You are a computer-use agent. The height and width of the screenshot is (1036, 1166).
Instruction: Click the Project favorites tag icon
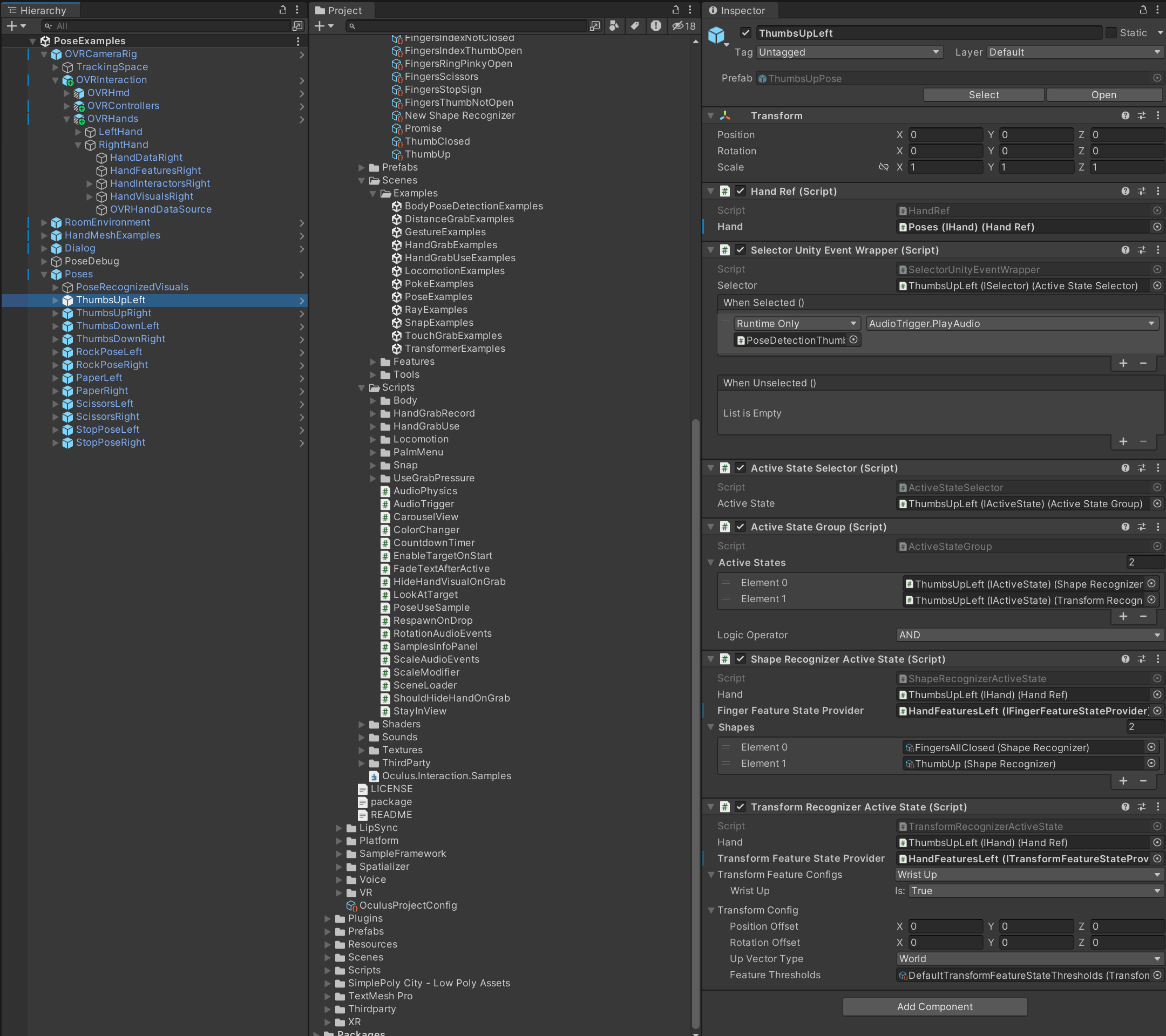634,26
